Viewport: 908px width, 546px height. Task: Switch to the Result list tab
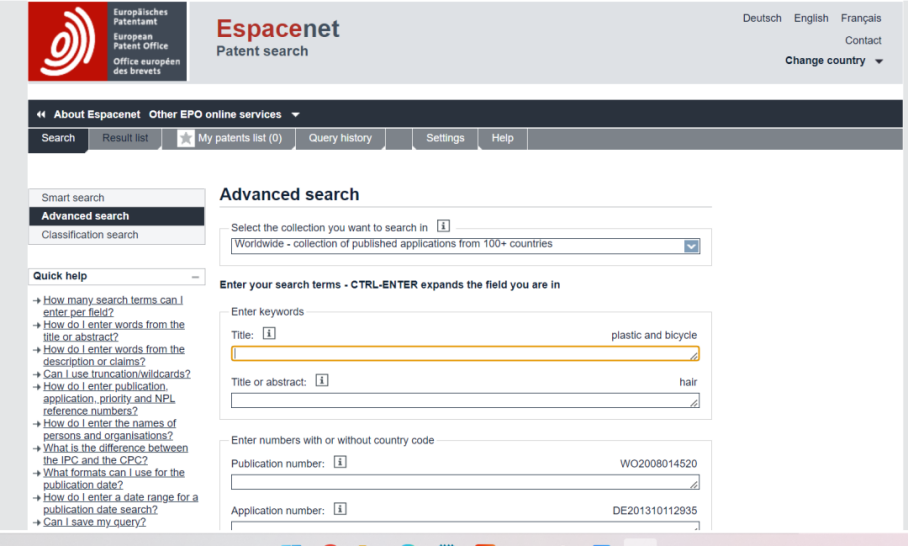pyautogui.click(x=125, y=138)
